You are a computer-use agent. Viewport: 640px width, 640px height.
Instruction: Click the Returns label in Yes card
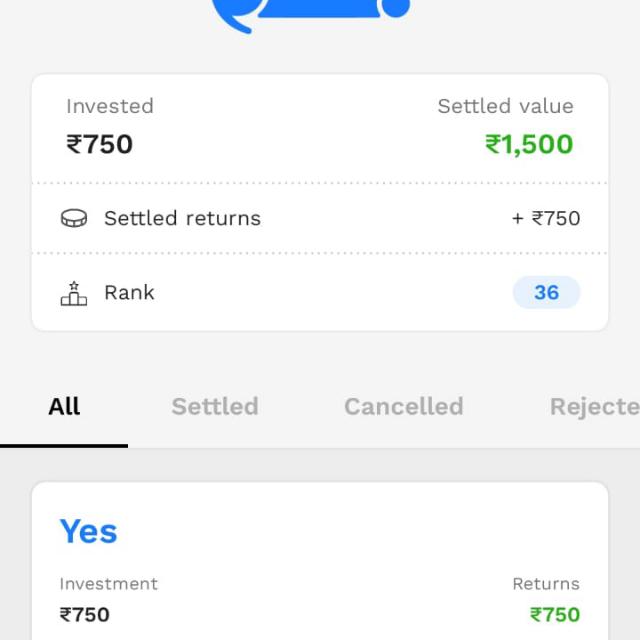coord(546,584)
